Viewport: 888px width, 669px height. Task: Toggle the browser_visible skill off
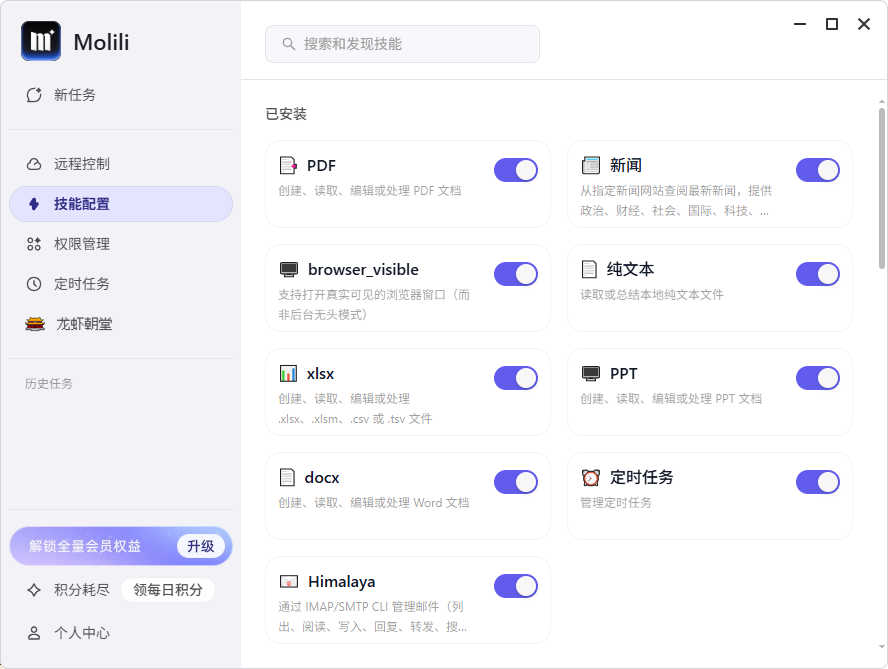[x=515, y=274]
